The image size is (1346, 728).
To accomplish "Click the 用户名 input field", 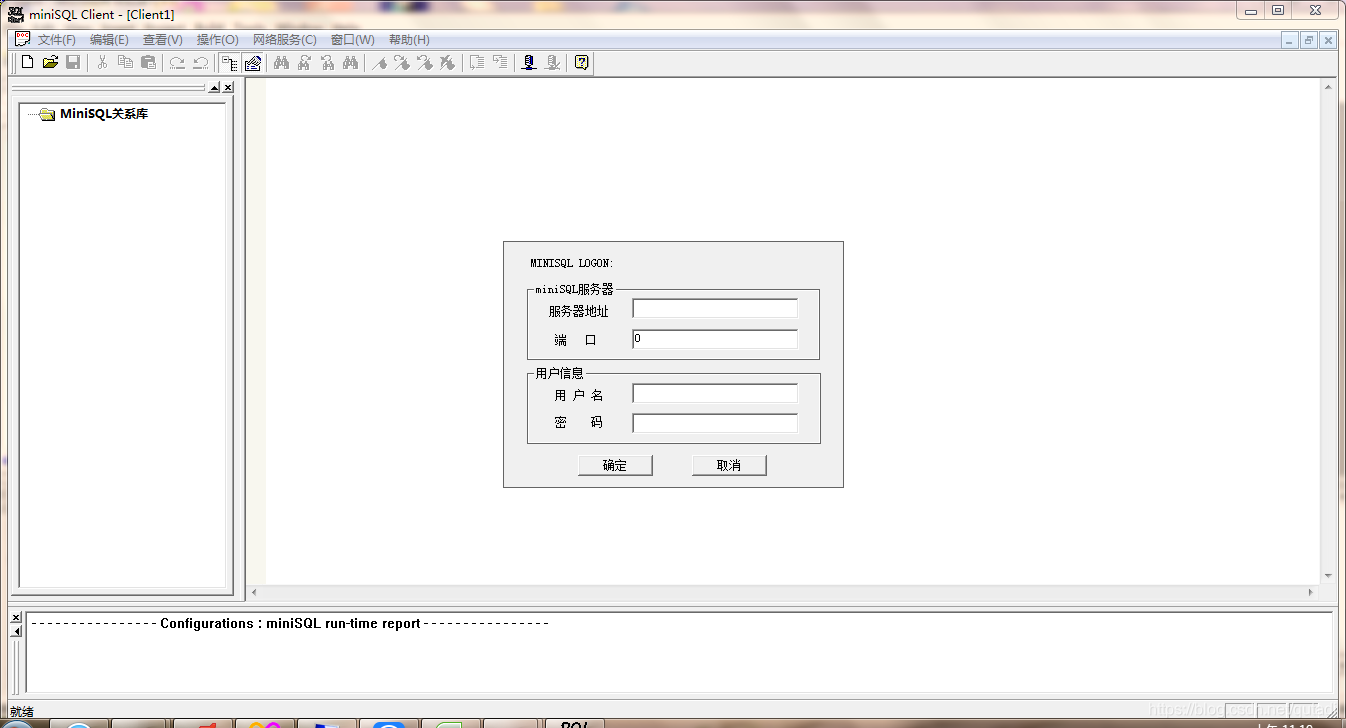I will coord(715,394).
